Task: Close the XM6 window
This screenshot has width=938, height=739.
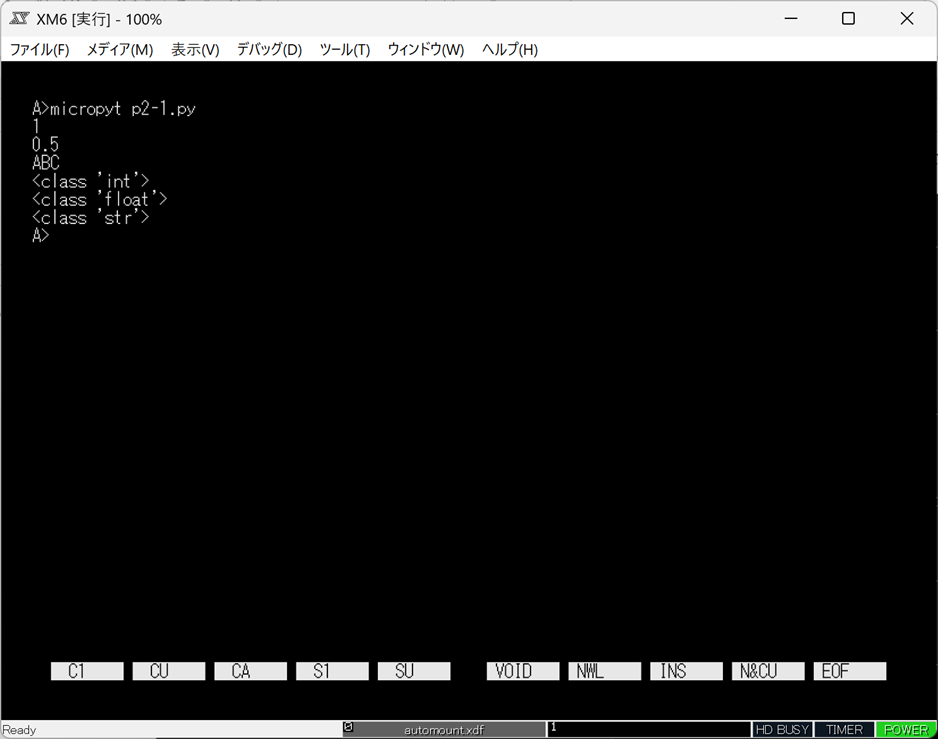Action: click(x=907, y=19)
